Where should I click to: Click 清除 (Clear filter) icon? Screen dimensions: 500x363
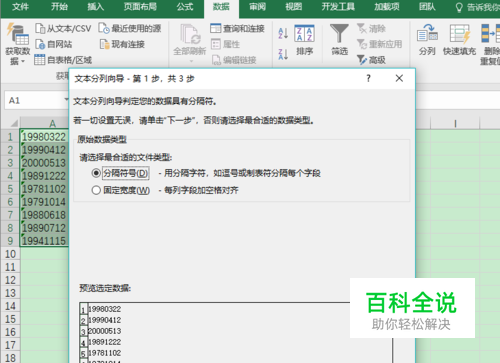coord(362,28)
